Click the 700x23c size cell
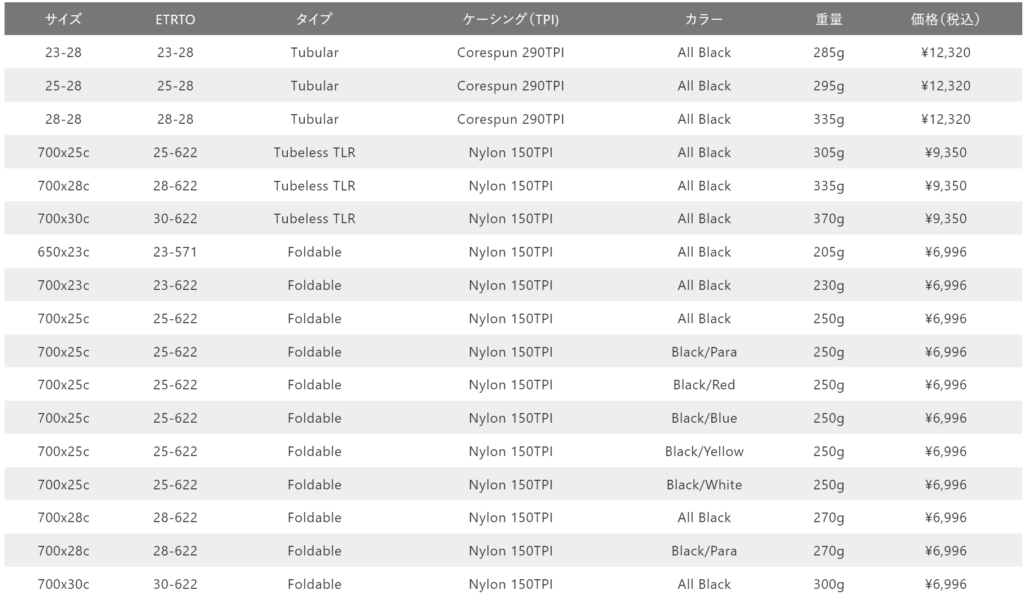The height and width of the screenshot is (599, 1024). pyautogui.click(x=63, y=285)
